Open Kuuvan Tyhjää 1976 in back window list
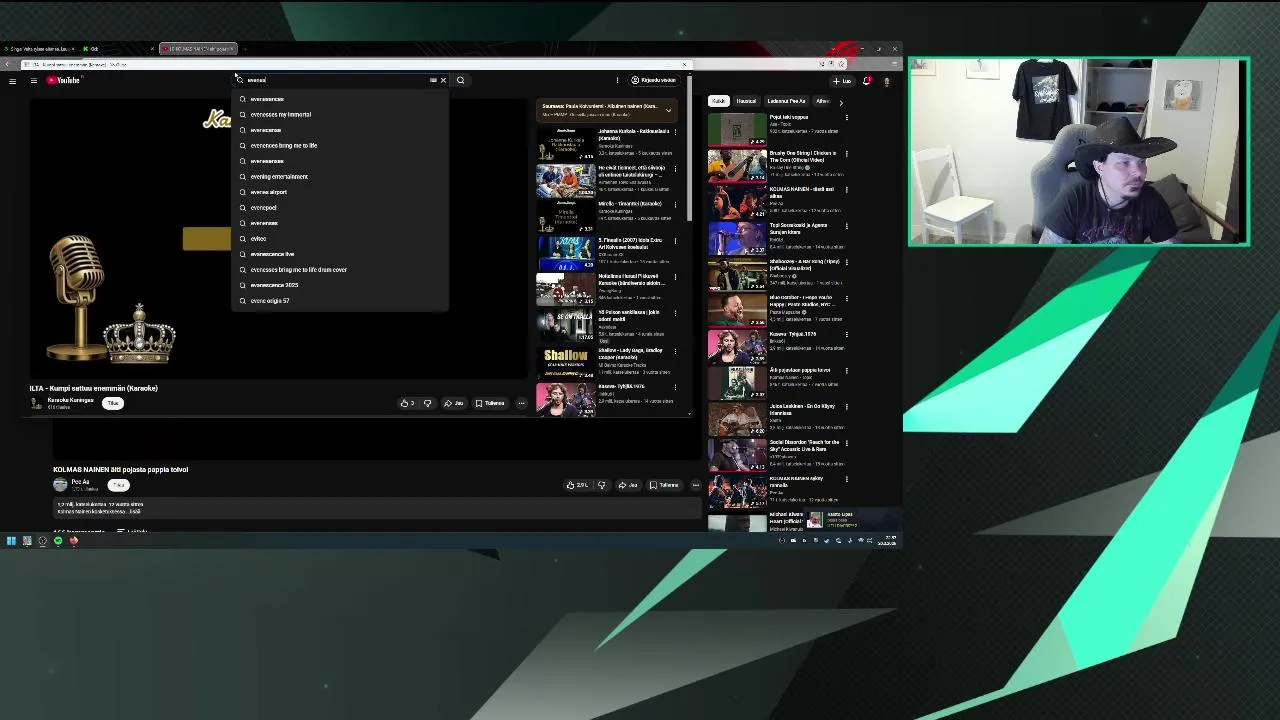1280x720 pixels. pos(793,334)
